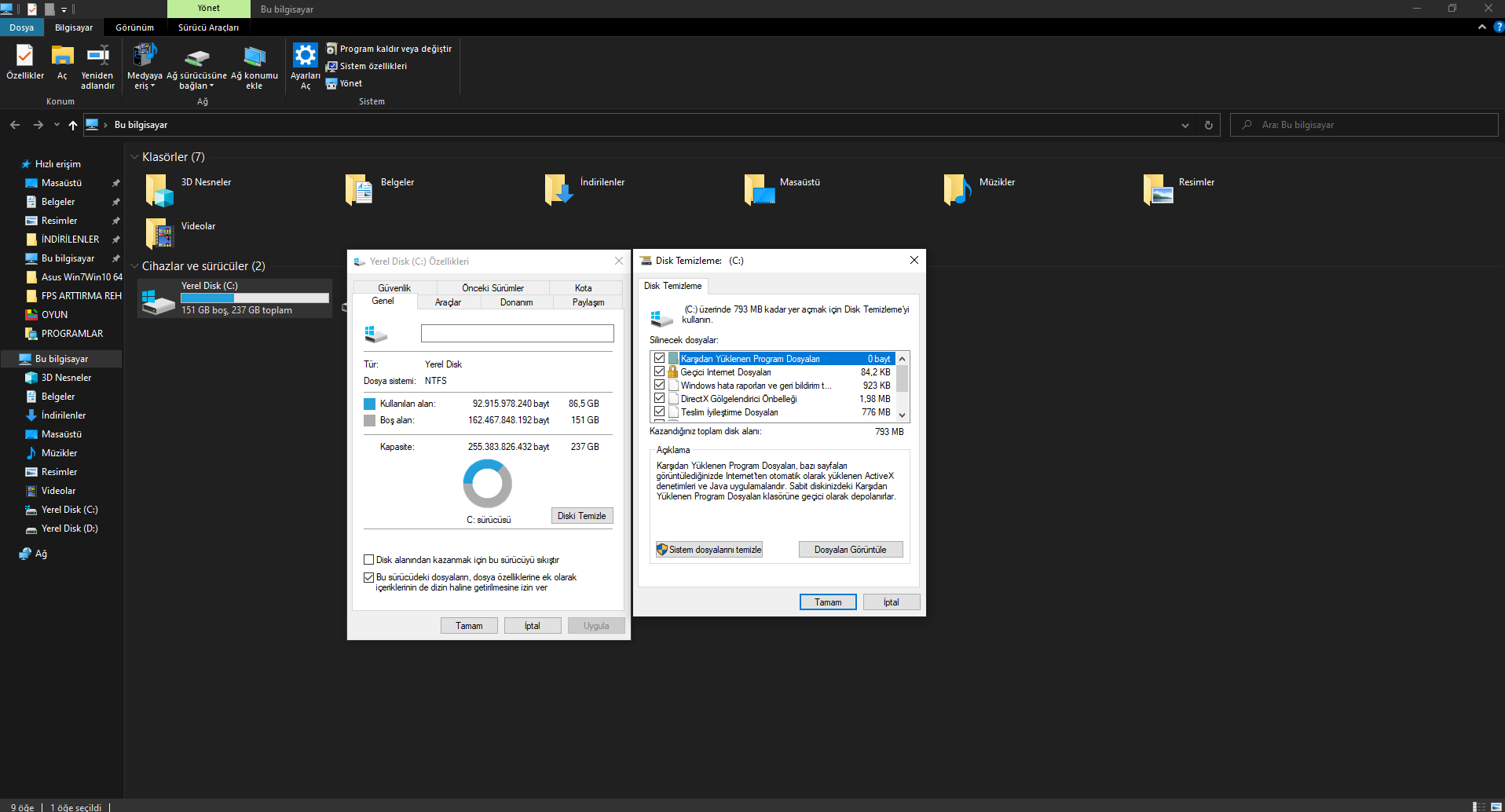Viewport: 1505px width, 812px height.
Task: Open the Ağ sürücüsüne bağlan dropdown
Action: pos(196,66)
